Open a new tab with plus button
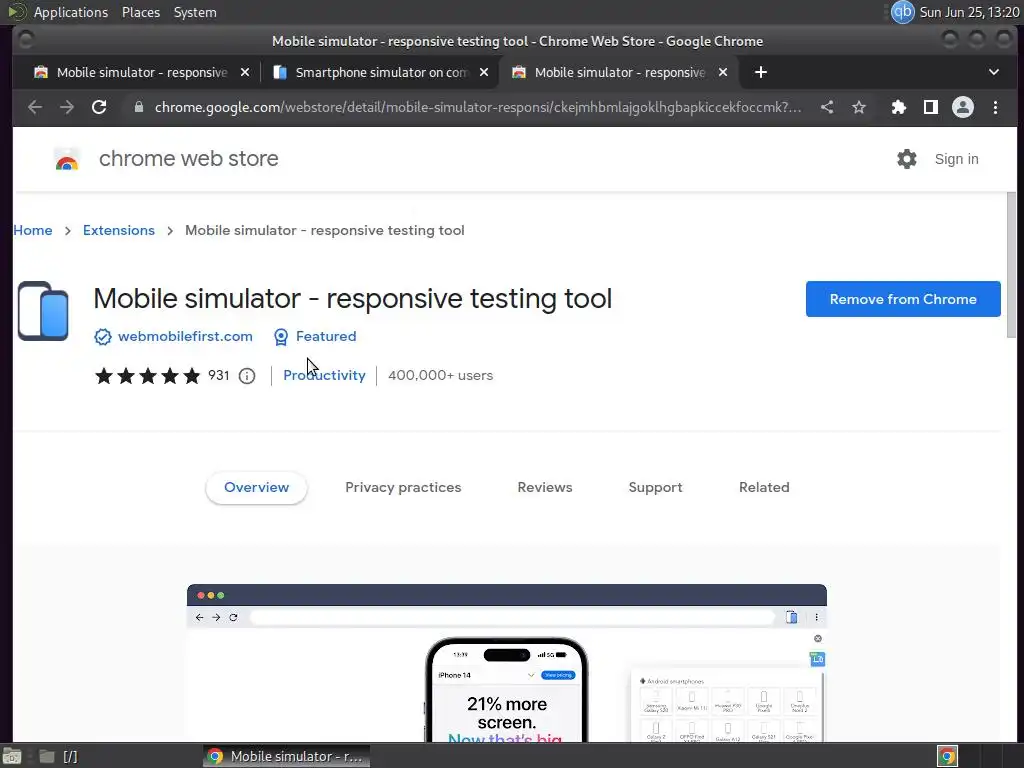1024x768 pixels. 761,72
